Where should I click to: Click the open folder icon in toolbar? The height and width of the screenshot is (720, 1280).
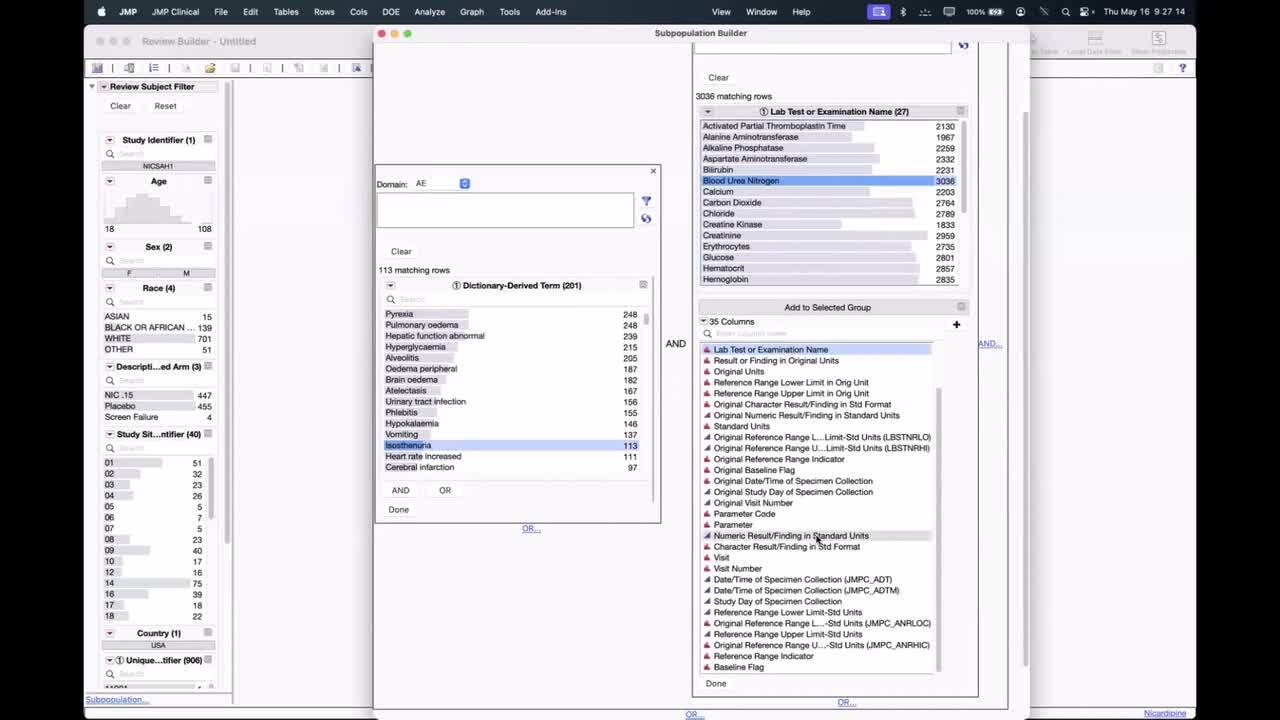210,68
